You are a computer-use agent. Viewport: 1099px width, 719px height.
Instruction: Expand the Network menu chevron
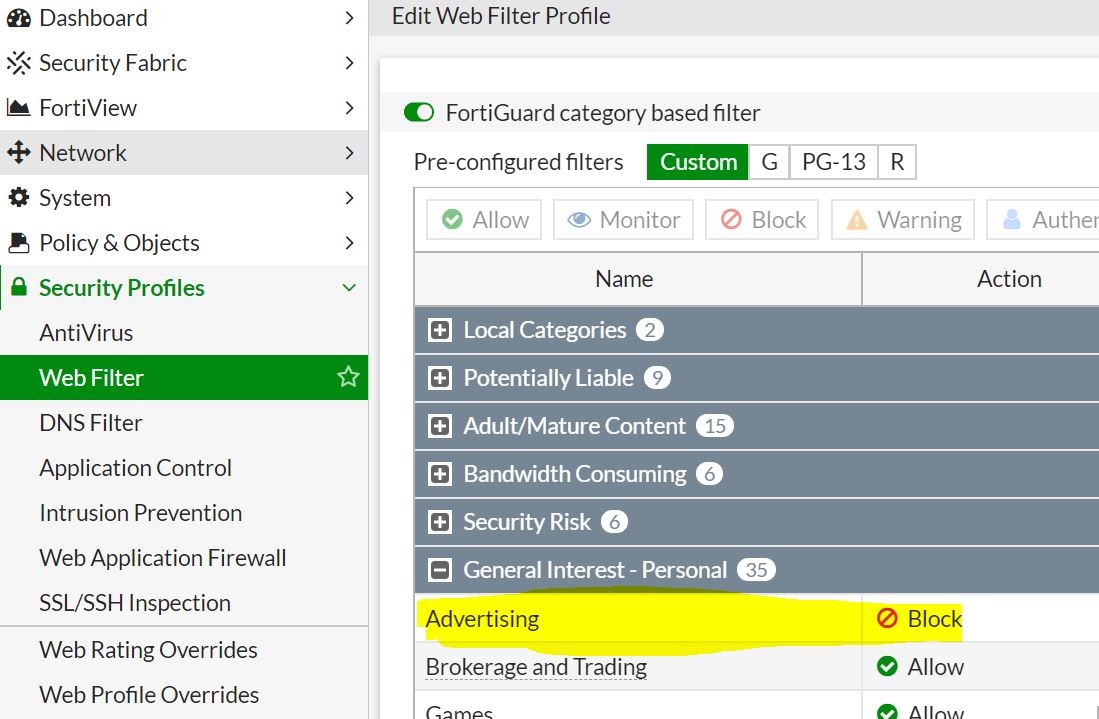pos(350,153)
